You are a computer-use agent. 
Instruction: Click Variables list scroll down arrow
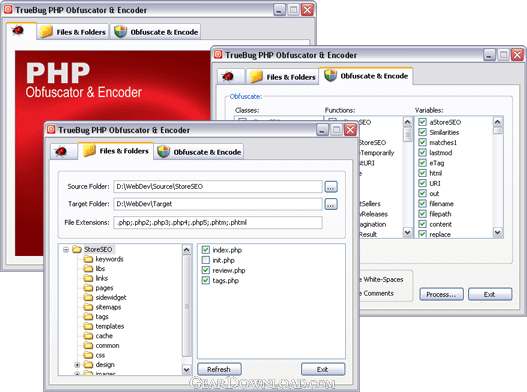[498, 232]
